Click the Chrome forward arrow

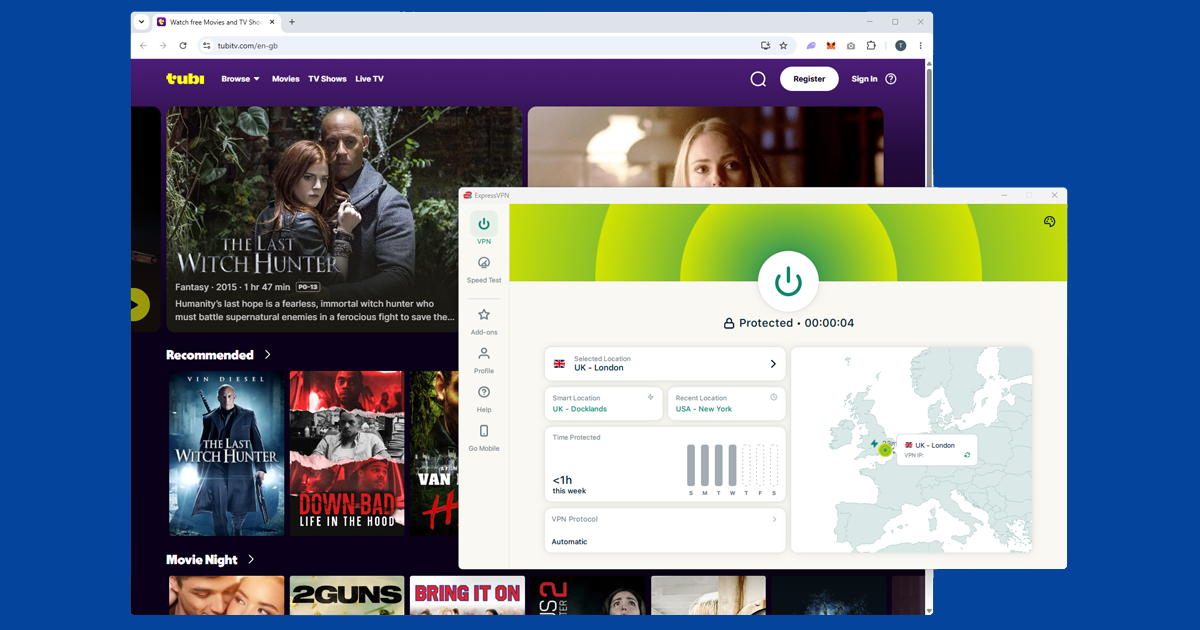[x=163, y=46]
